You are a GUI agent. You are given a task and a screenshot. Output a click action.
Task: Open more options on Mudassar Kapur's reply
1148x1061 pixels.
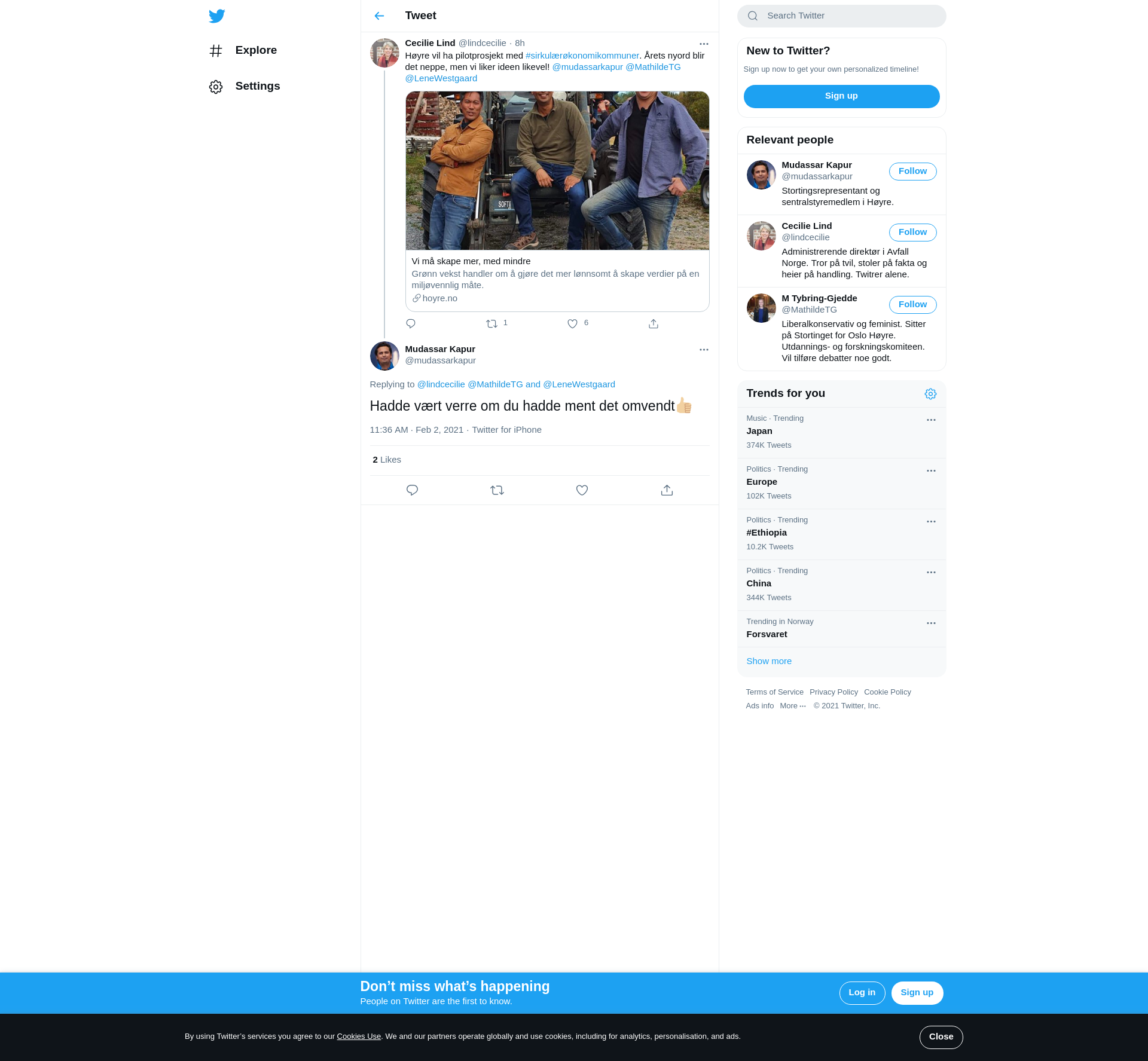[704, 350]
